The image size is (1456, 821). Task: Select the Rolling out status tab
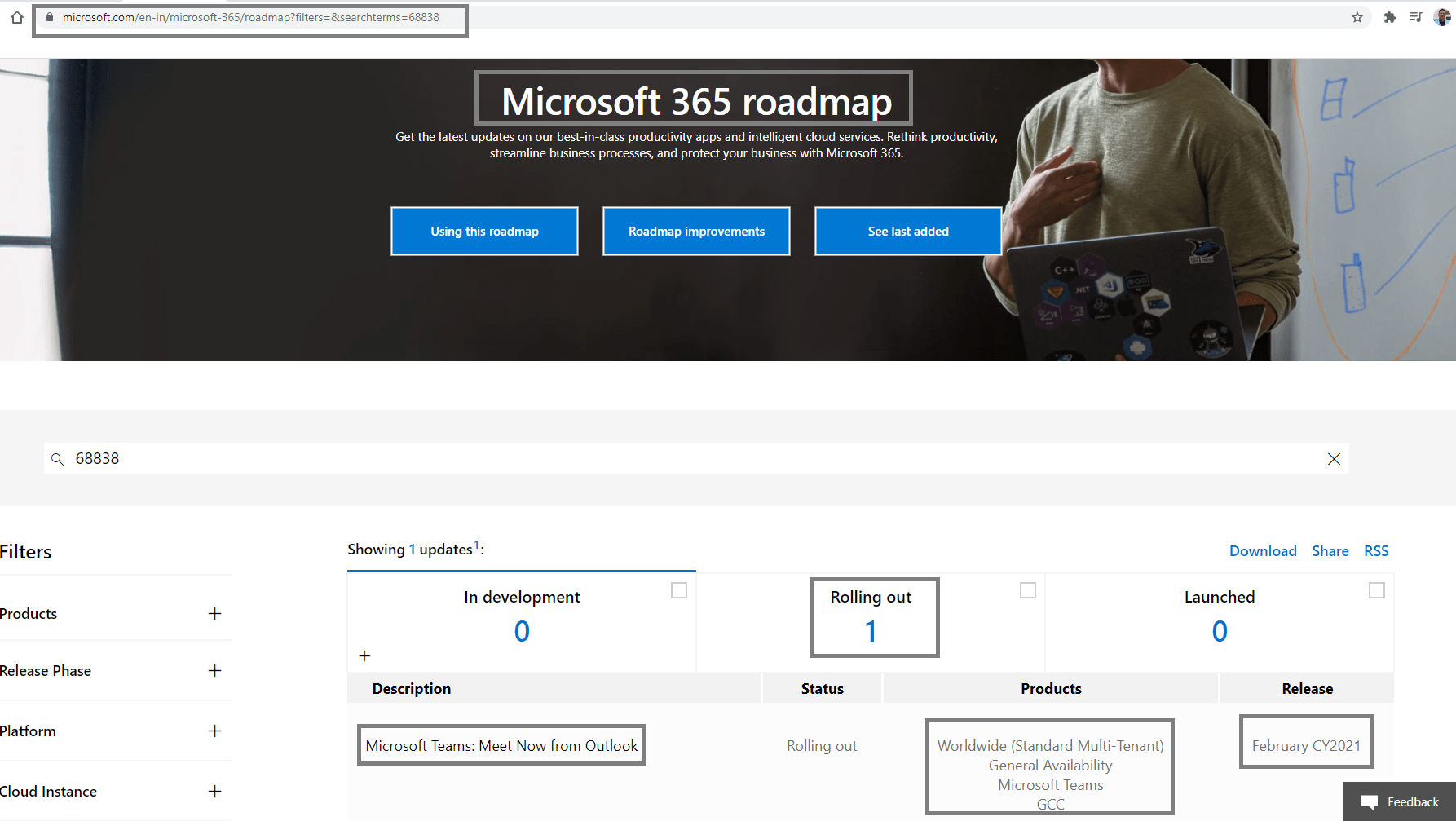(x=871, y=621)
